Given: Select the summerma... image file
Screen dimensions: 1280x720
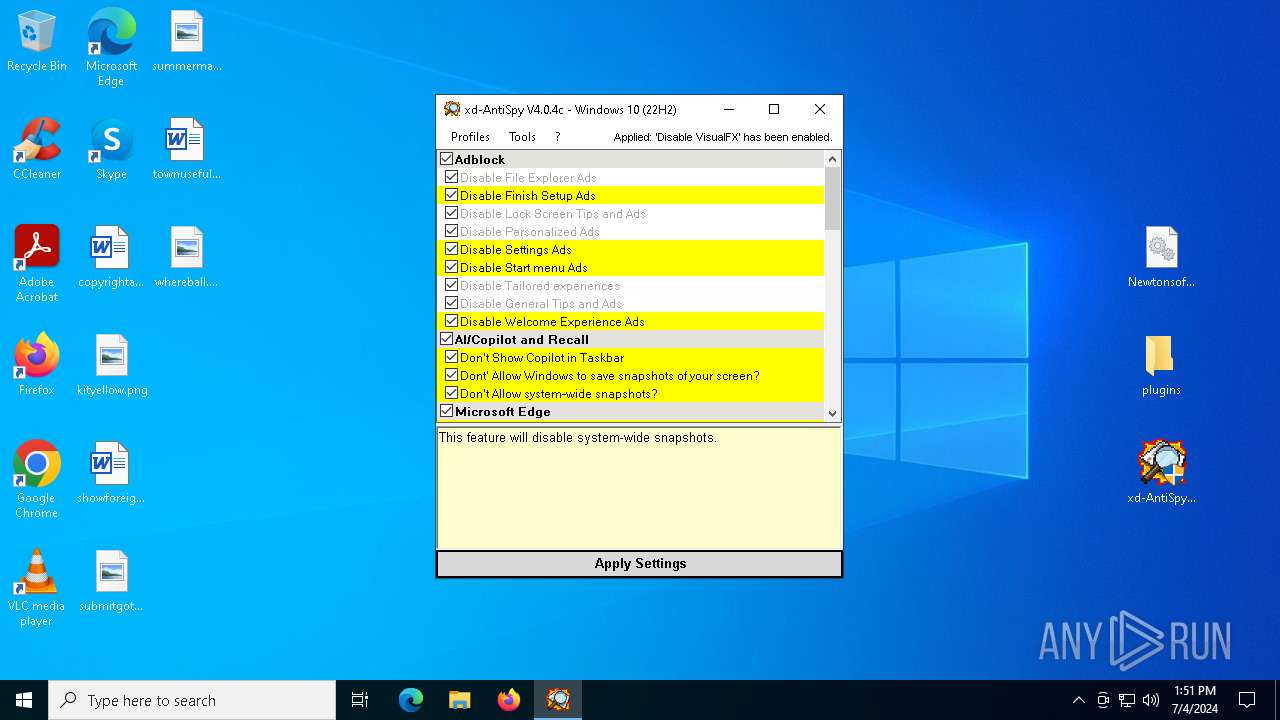Looking at the screenshot, I should tap(187, 42).
